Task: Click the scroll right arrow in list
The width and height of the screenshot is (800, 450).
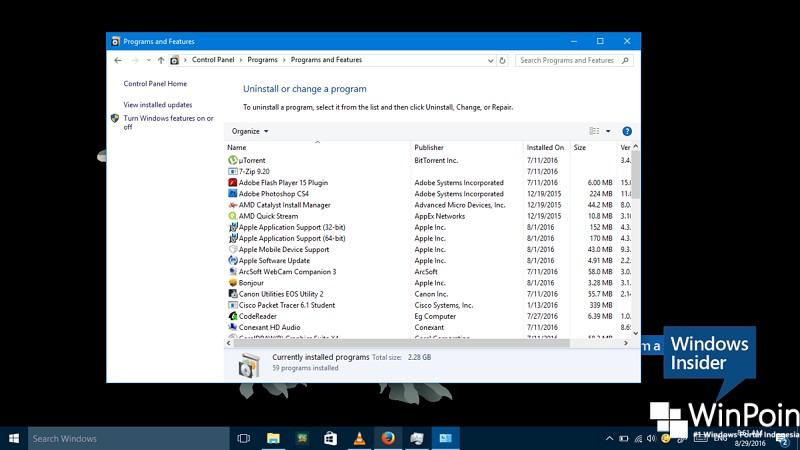Action: pyautogui.click(x=626, y=343)
